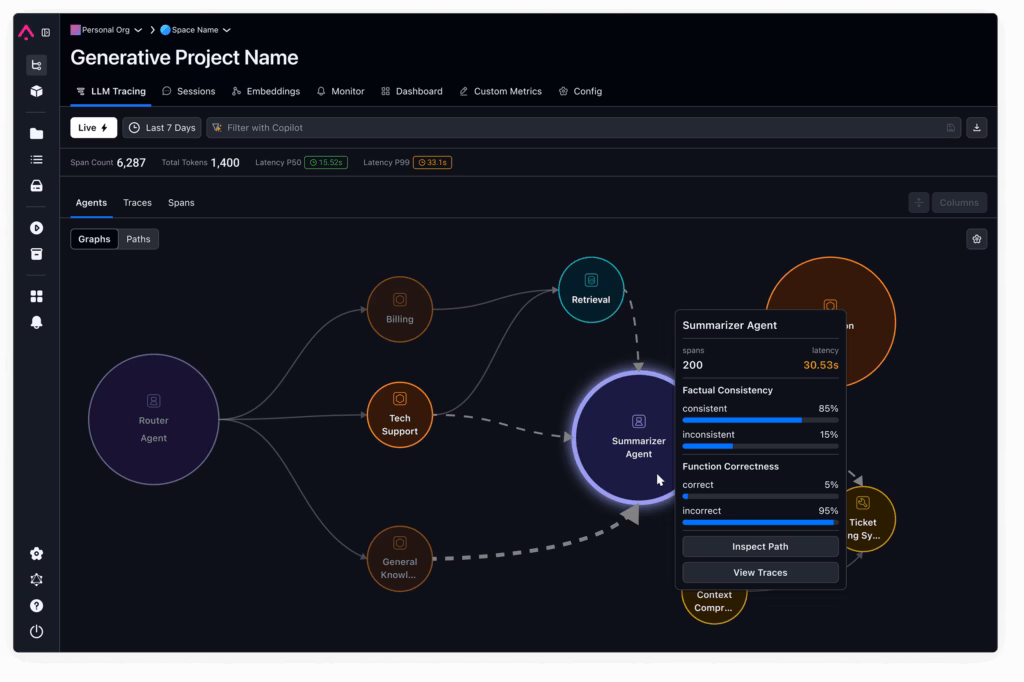
Task: Click the consistent 85% progress bar
Action: [760, 420]
